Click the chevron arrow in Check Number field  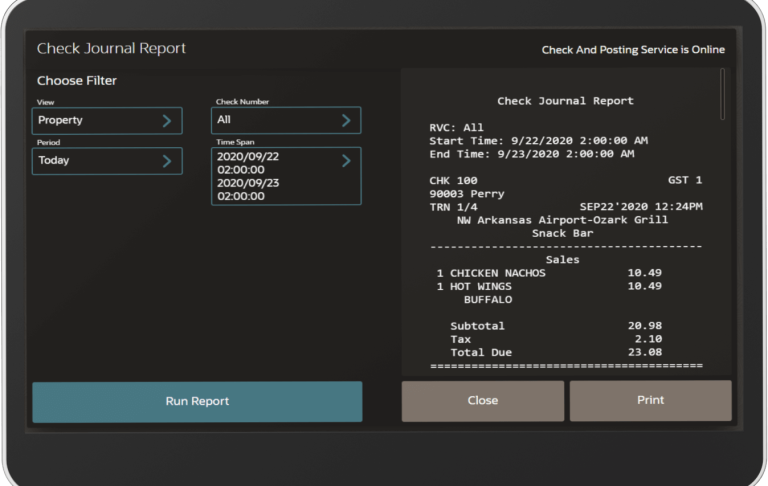pyautogui.click(x=346, y=121)
